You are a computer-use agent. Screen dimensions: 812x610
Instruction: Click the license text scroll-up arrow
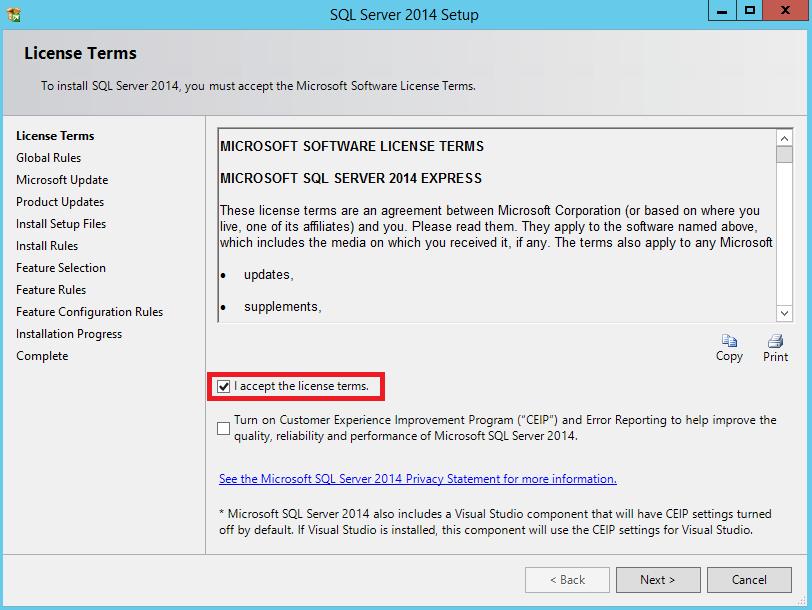click(785, 138)
